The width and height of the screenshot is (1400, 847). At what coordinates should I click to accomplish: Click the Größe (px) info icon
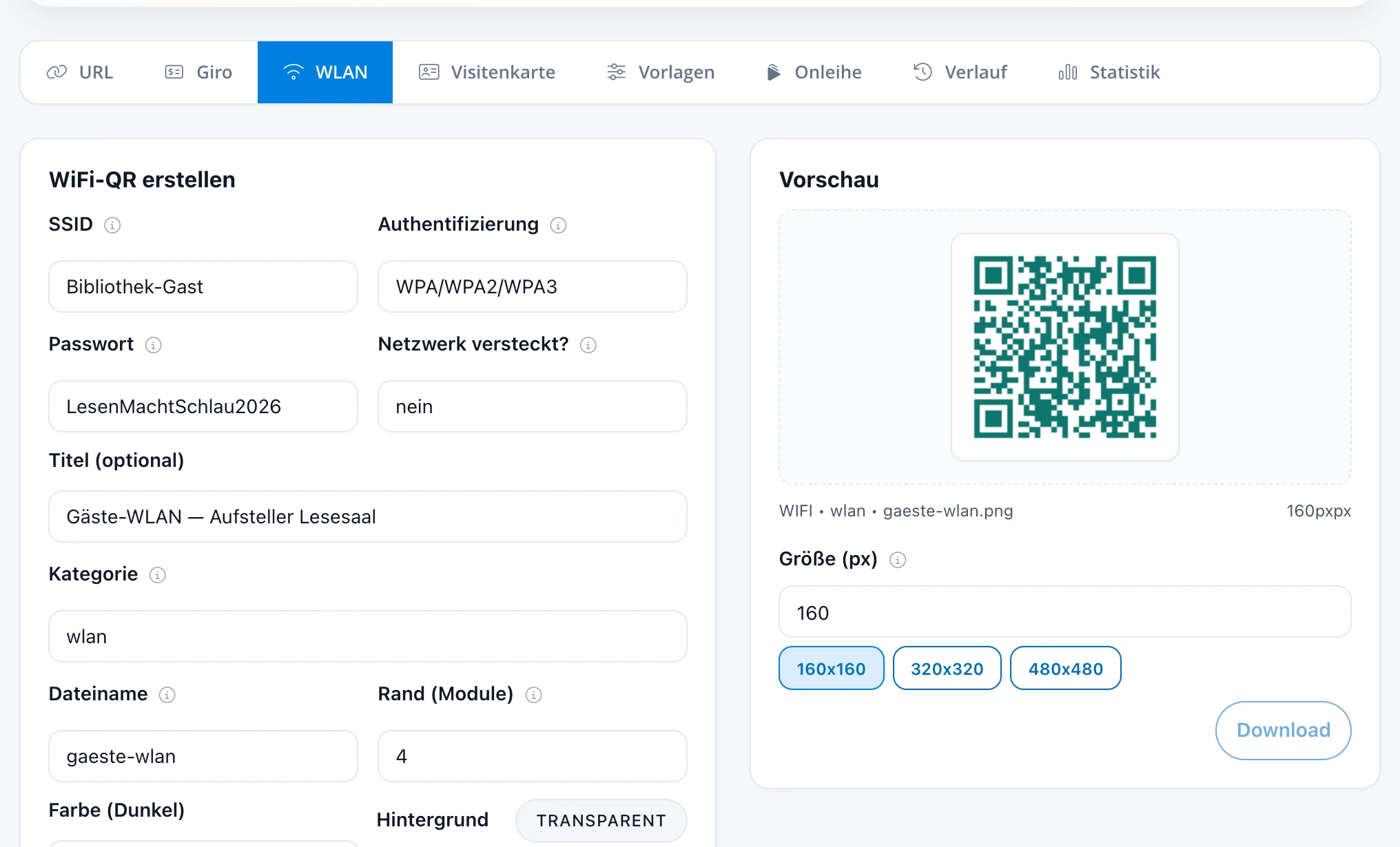[898, 560]
